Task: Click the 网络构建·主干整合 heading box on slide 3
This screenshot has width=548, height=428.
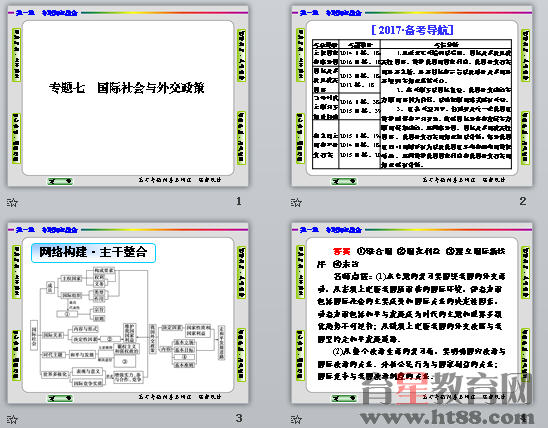Action: point(93,253)
